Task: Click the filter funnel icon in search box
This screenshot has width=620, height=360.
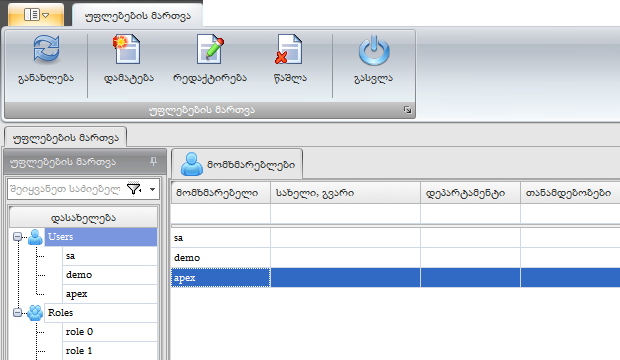Action: point(134,189)
